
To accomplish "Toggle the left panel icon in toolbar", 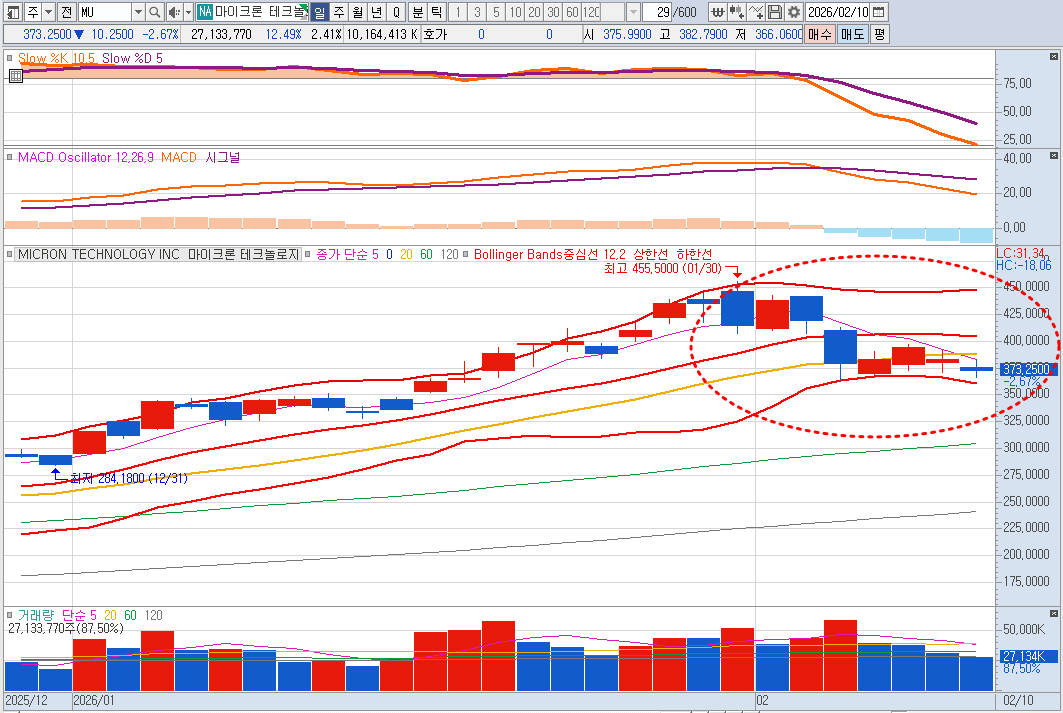I will point(12,12).
